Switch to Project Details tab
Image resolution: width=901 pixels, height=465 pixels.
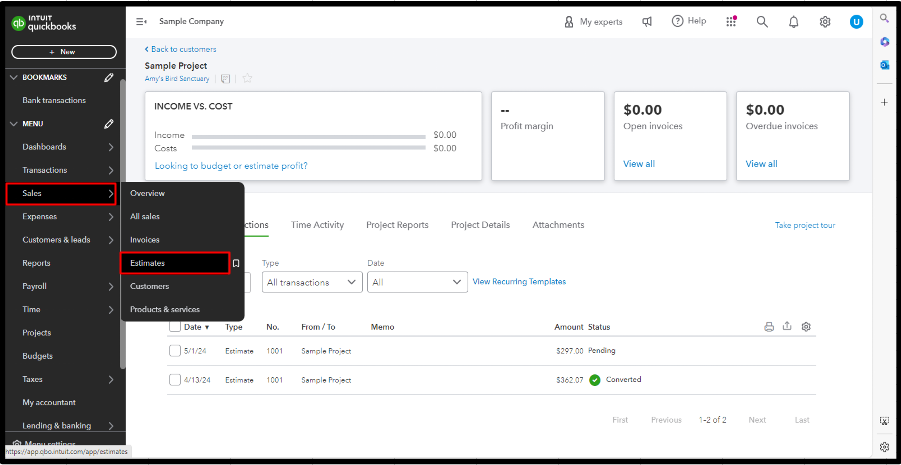tap(480, 225)
